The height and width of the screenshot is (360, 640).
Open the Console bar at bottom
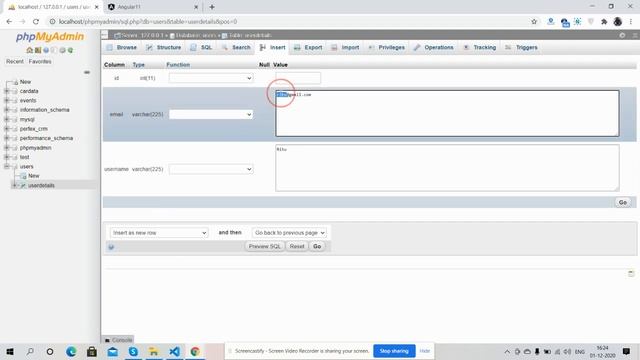tap(118, 340)
